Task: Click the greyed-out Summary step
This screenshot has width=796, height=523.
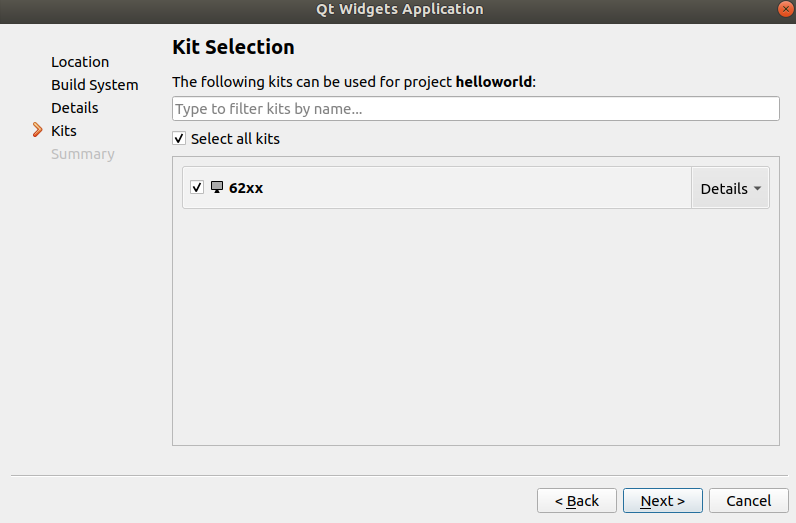Action: [82, 154]
